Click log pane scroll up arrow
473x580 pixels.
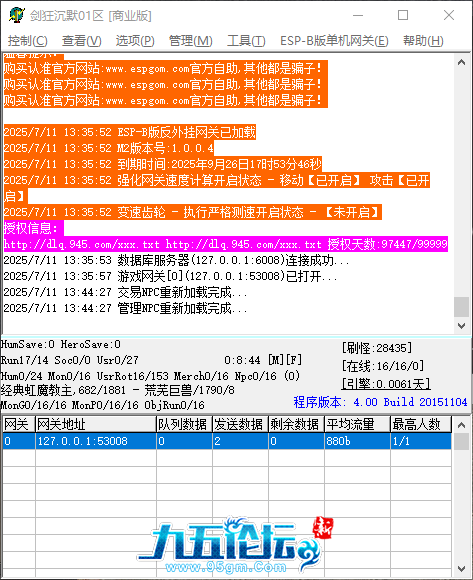461,62
